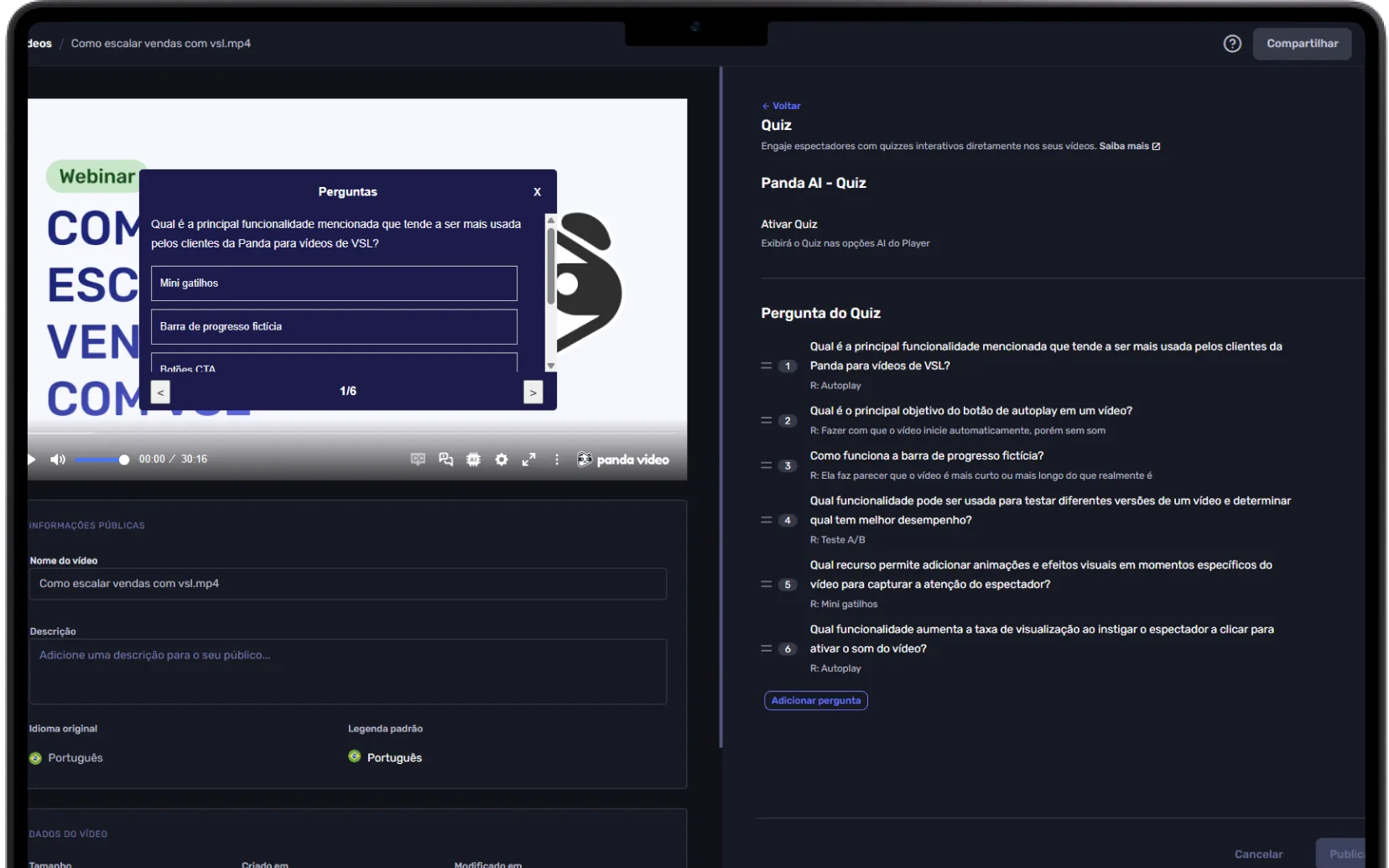Viewport: 1389px width, 868px height.
Task: Click the 1/6 question counter
Action: tap(348, 392)
